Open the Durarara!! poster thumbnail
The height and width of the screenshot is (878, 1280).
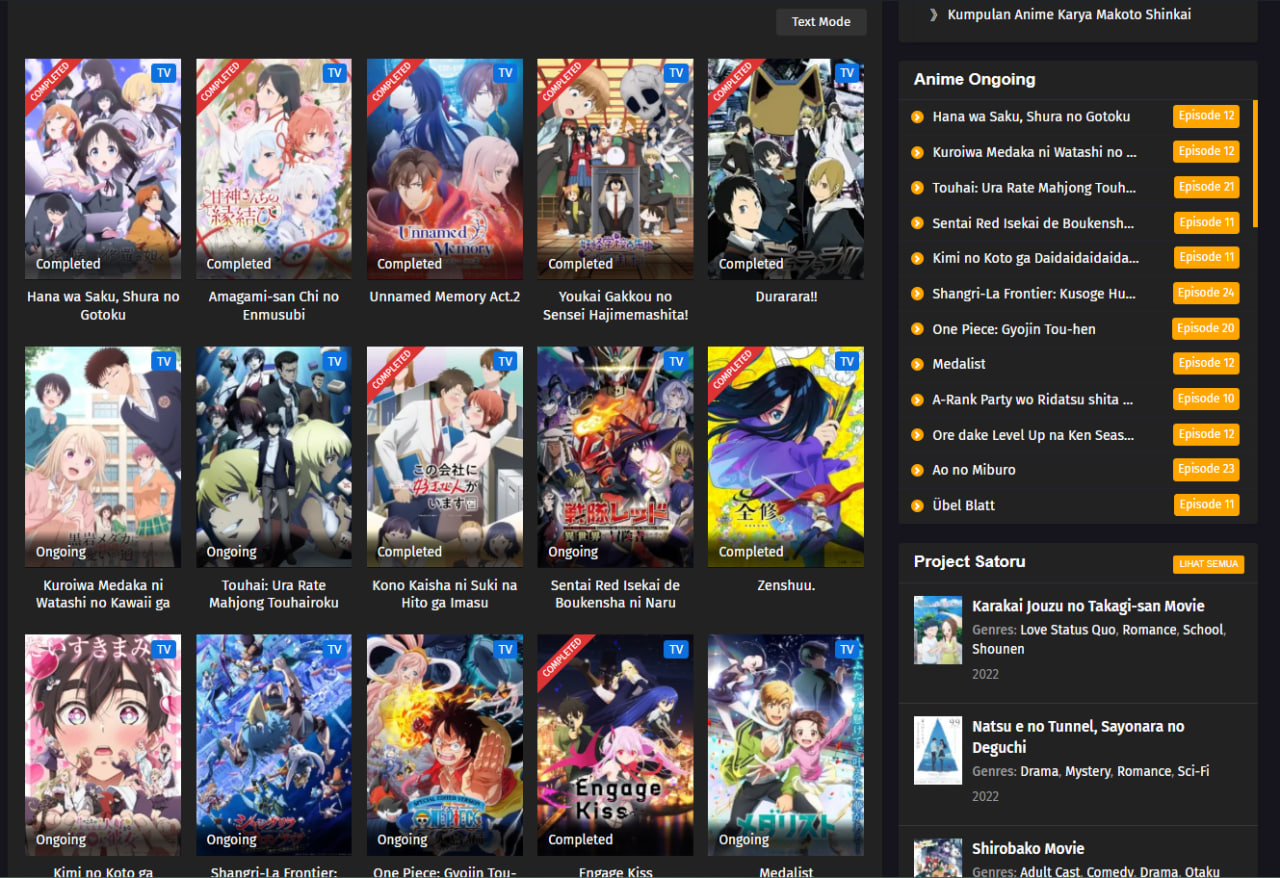point(786,169)
